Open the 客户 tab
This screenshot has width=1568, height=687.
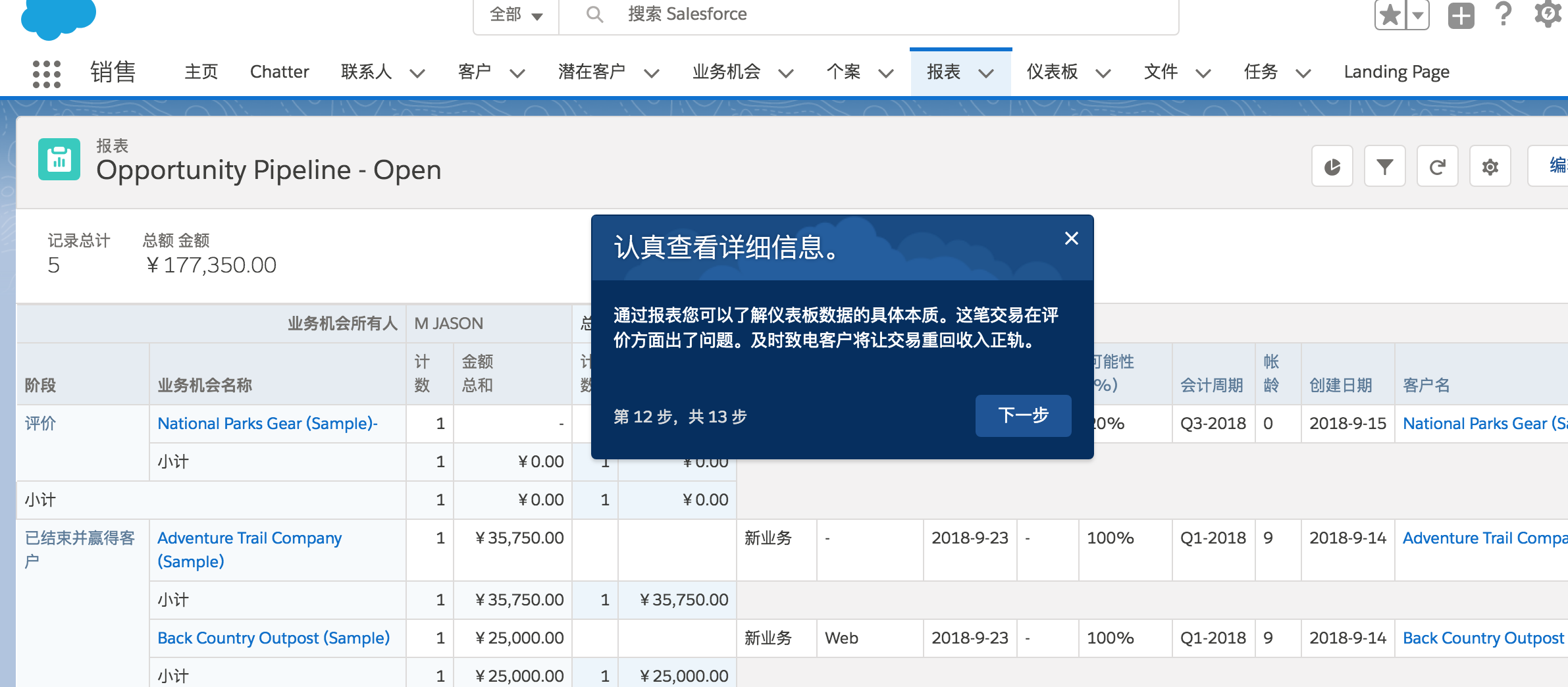coord(475,72)
